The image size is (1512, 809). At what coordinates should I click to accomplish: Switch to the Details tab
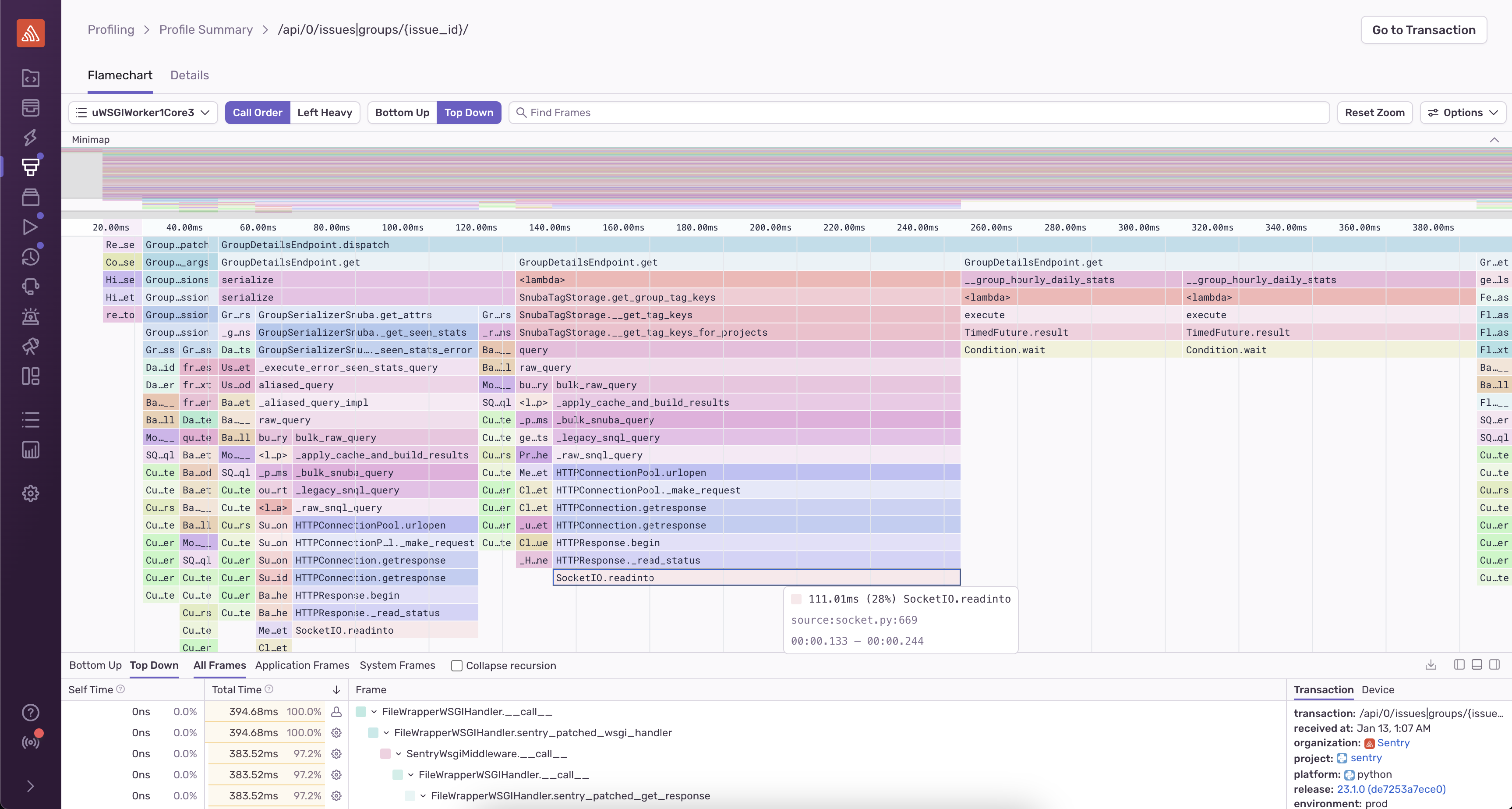click(190, 75)
